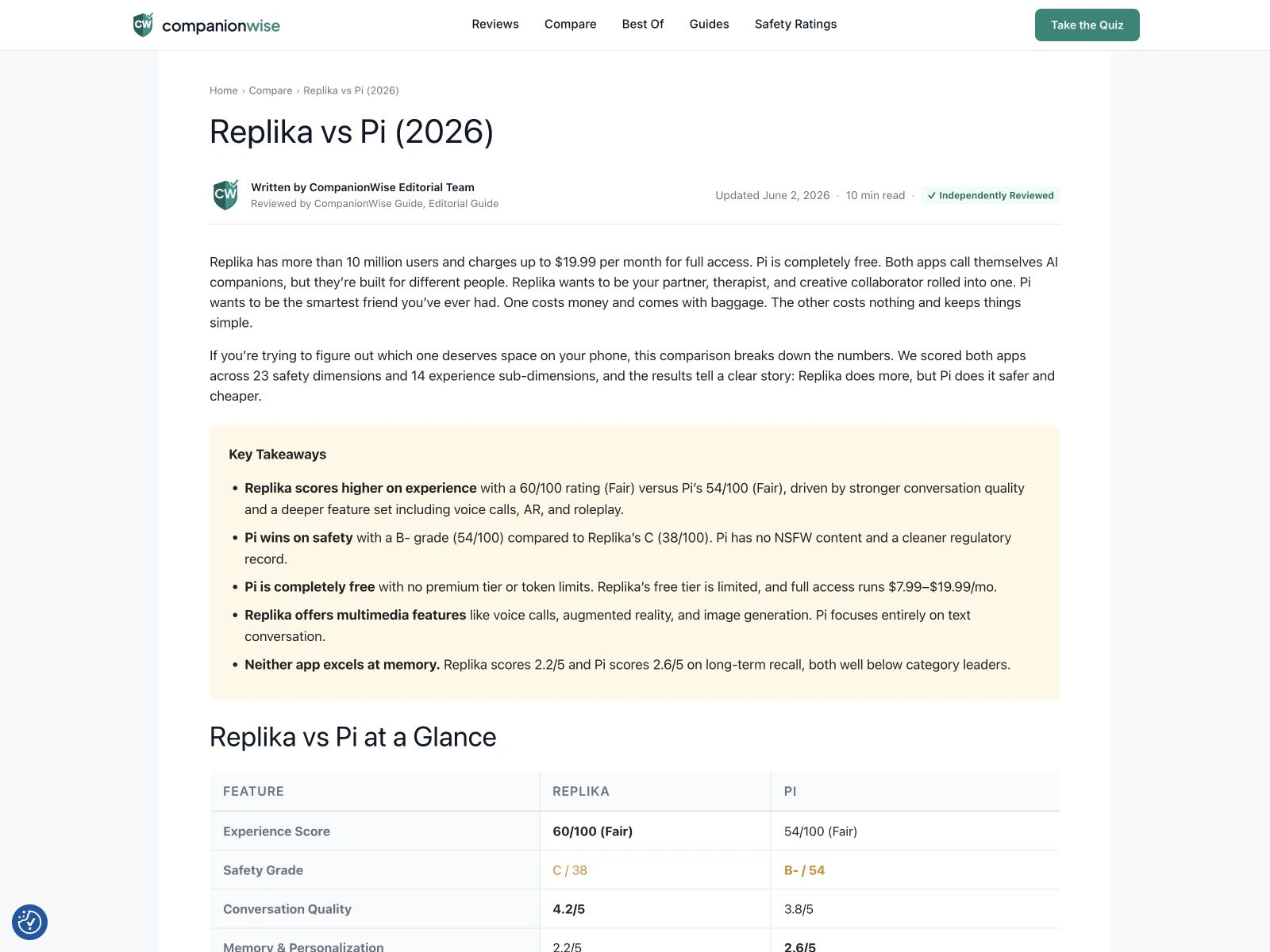Select the Replika vs Pi (2026) breadcrumb
Image resolution: width=1270 pixels, height=952 pixels.
351,90
